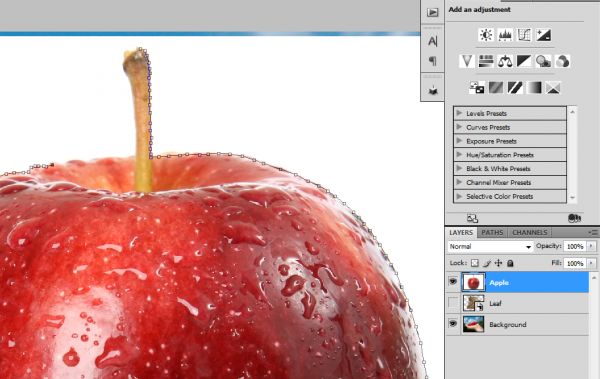
Task: Add a Hue/Saturation adjustment
Action: [x=486, y=61]
